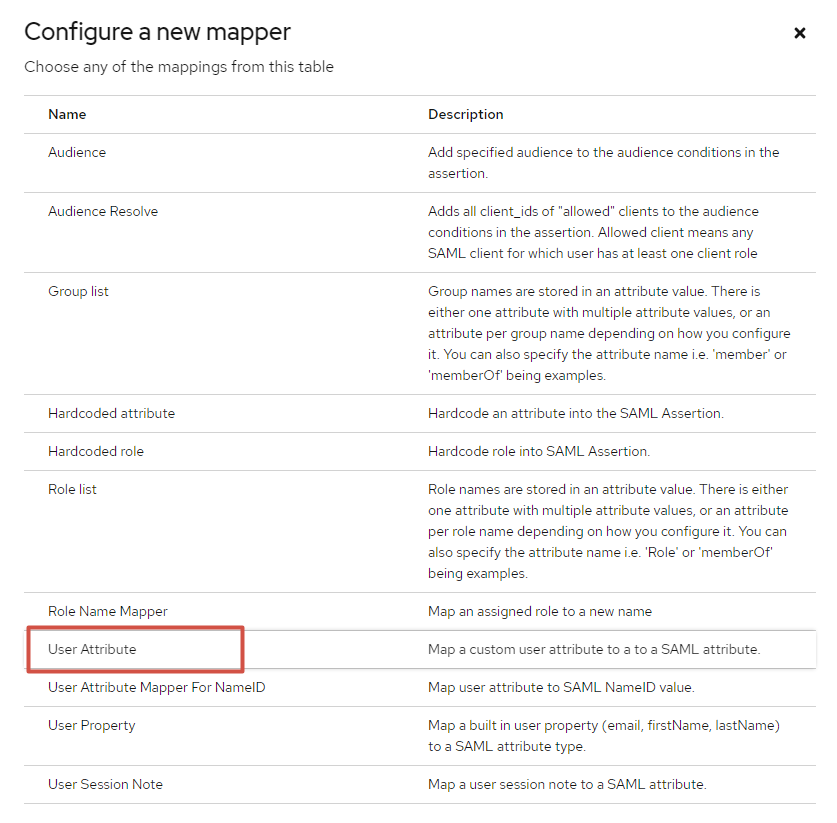Select the highlighted User Attribute mapper
This screenshot has width=837, height=823.
(92, 649)
